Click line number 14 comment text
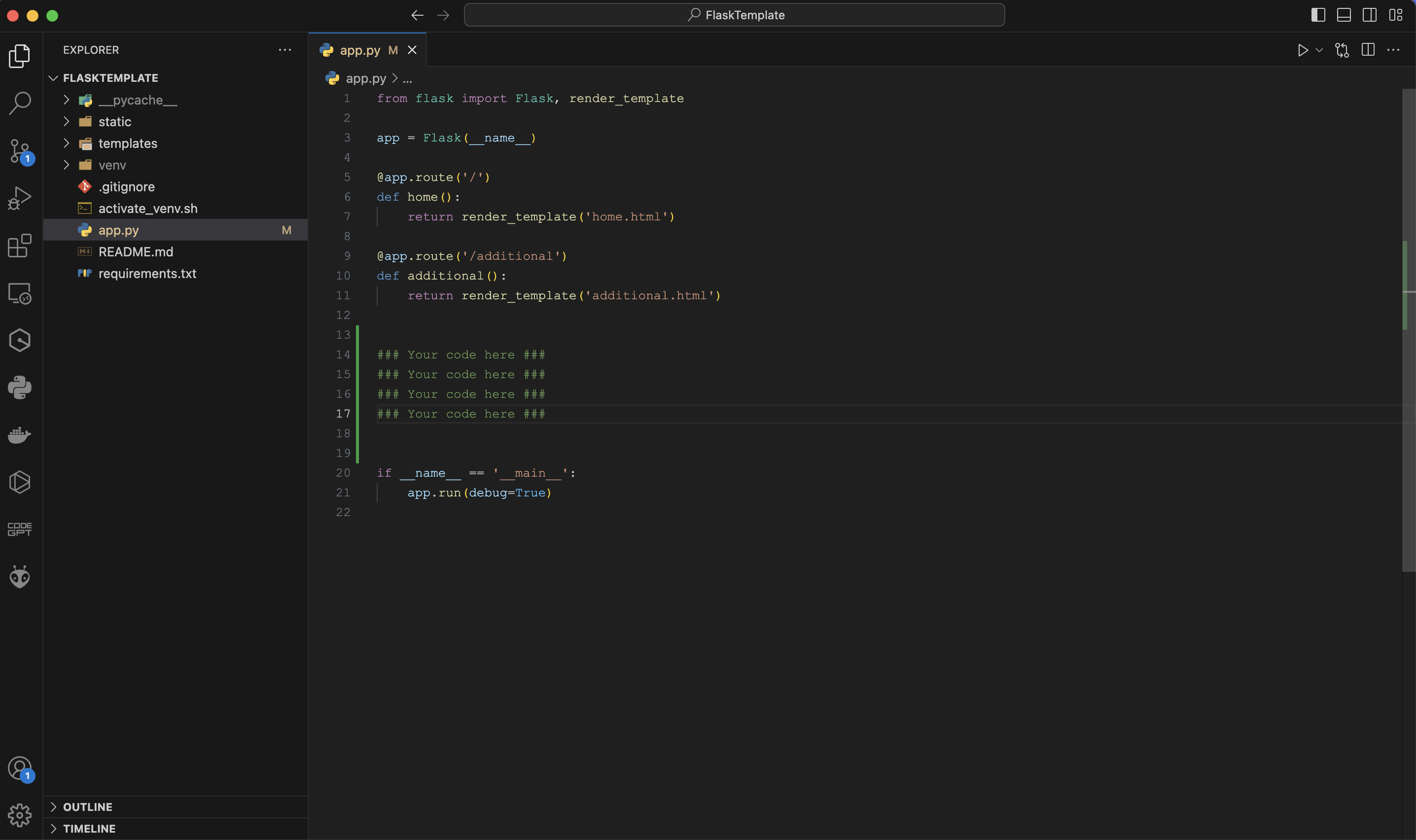 click(461, 355)
